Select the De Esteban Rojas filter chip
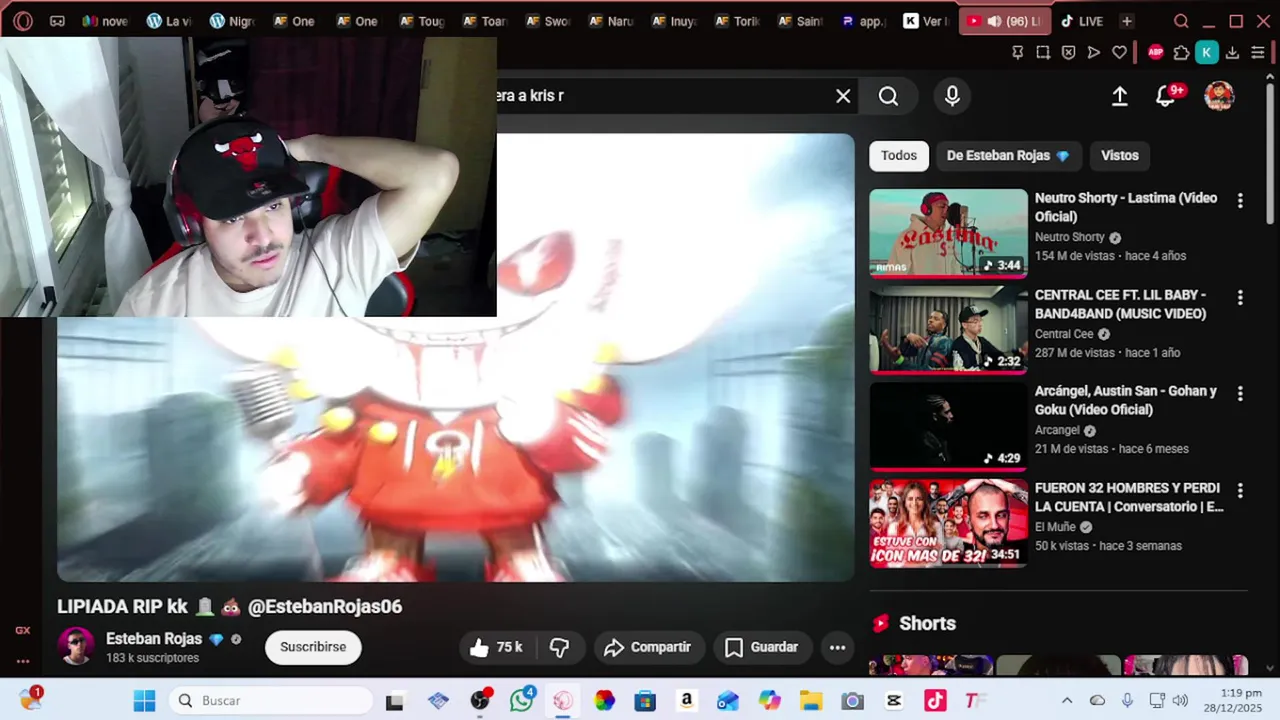Image resolution: width=1280 pixels, height=720 pixels. tap(1008, 155)
